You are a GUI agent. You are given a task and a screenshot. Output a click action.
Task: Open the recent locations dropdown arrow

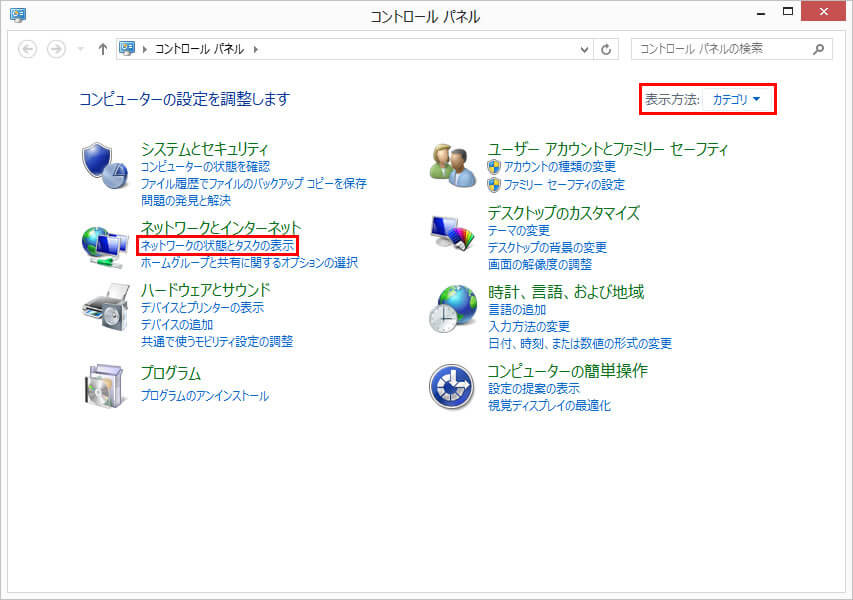[x=81, y=49]
